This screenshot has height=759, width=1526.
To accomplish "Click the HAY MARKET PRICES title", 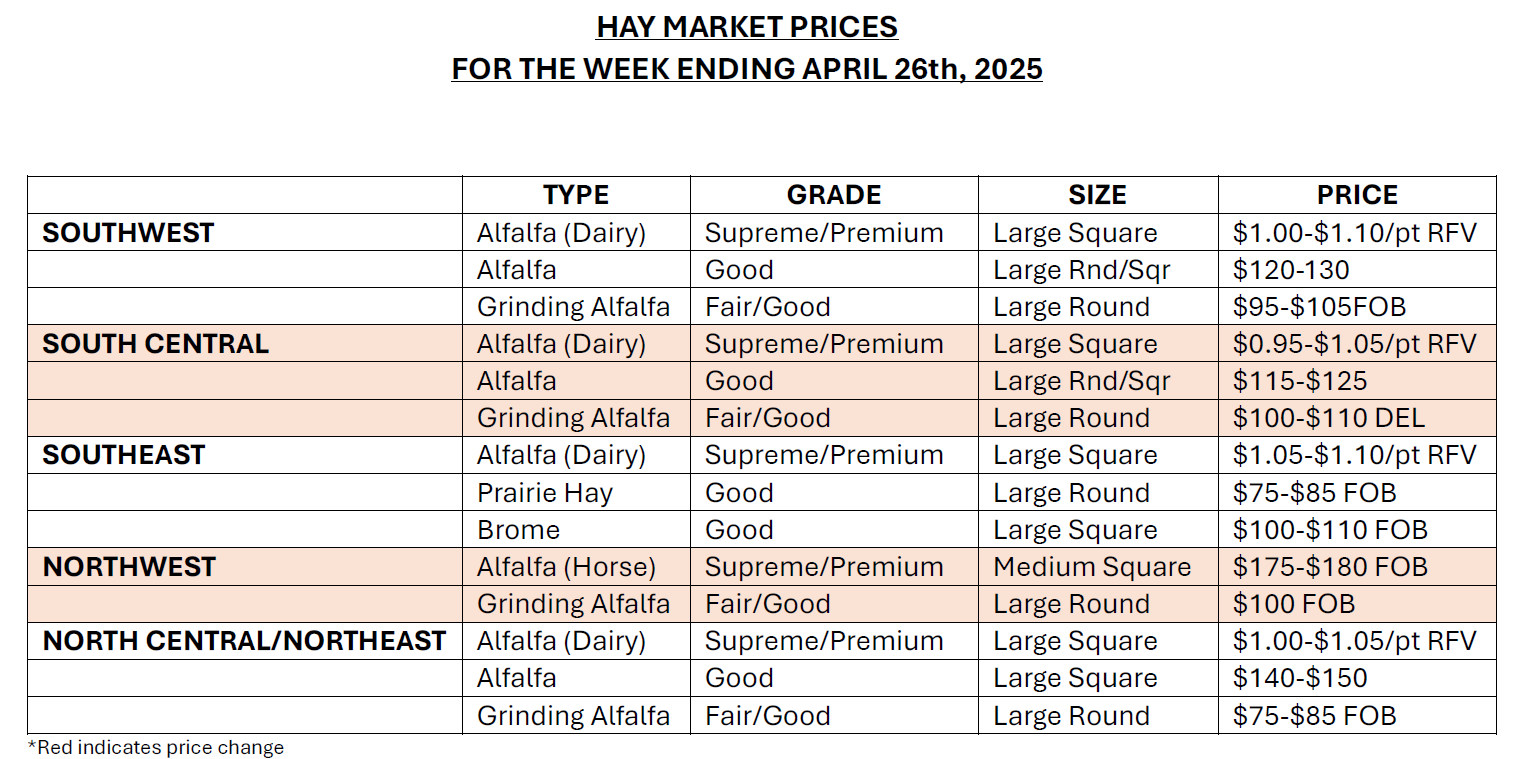I will [x=746, y=26].
